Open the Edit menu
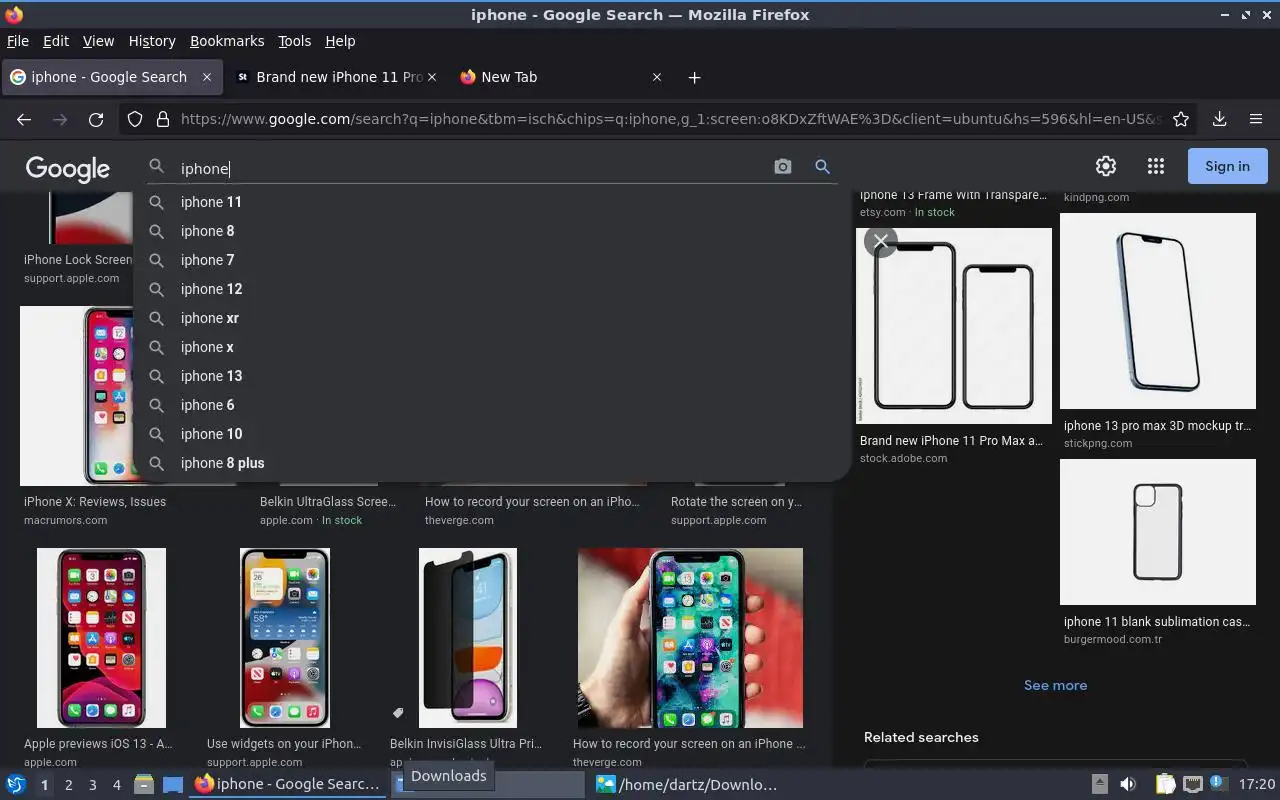This screenshot has width=1280, height=800. pos(56,41)
